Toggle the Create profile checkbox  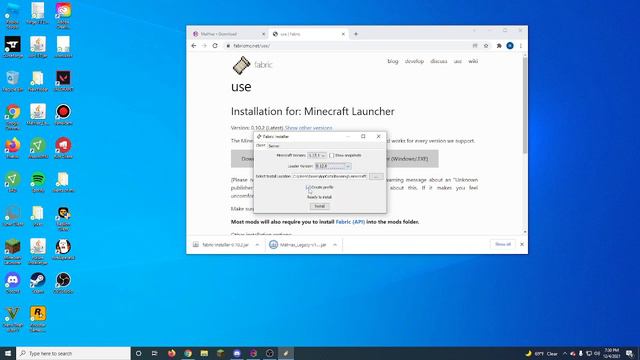(x=308, y=187)
